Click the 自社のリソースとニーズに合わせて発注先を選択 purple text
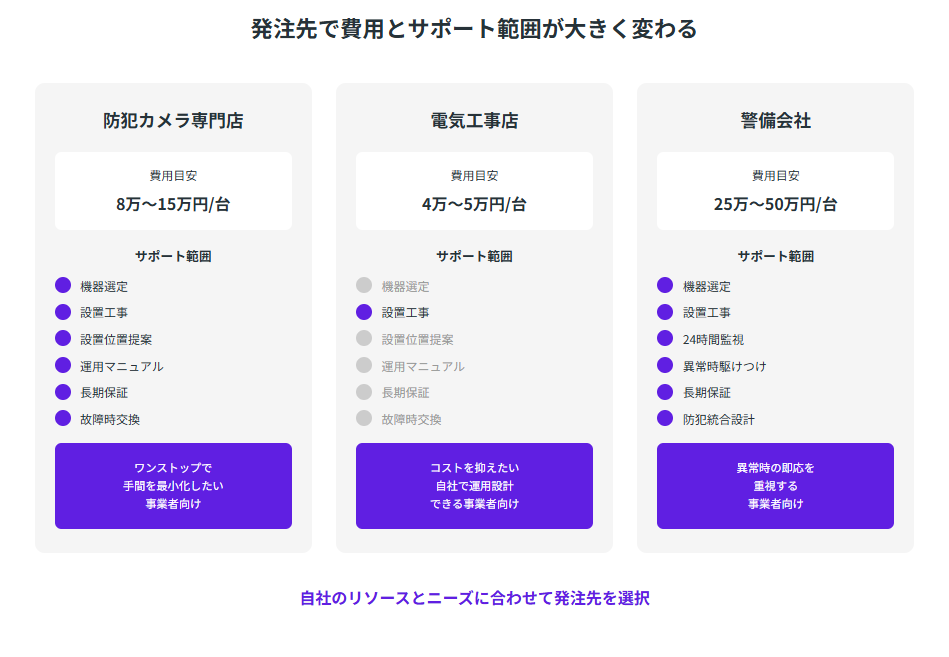Image resolution: width=949 pixels, height=657 pixels. 474,598
